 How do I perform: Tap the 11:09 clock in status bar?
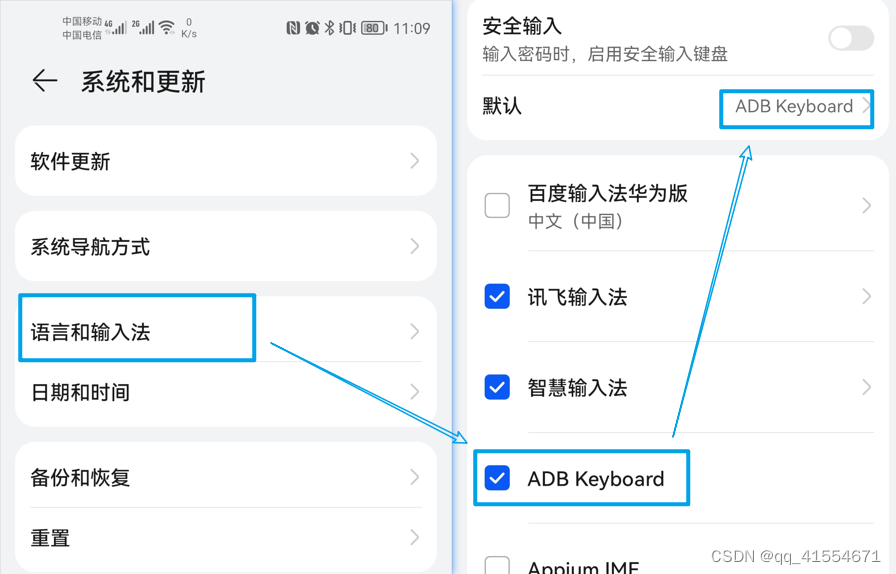pos(411,29)
